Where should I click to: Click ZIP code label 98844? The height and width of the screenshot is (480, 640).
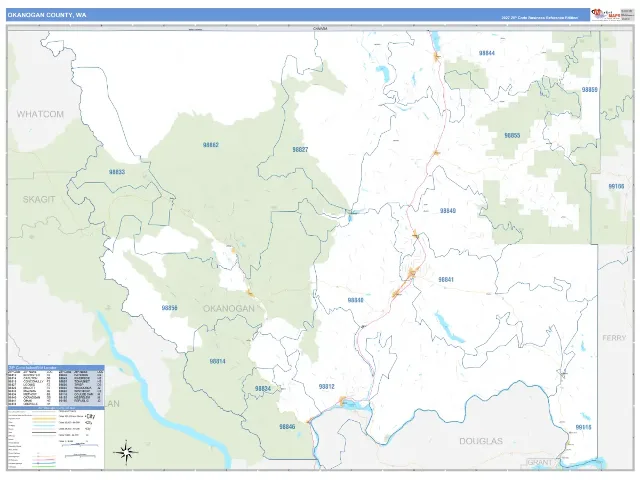487,53
